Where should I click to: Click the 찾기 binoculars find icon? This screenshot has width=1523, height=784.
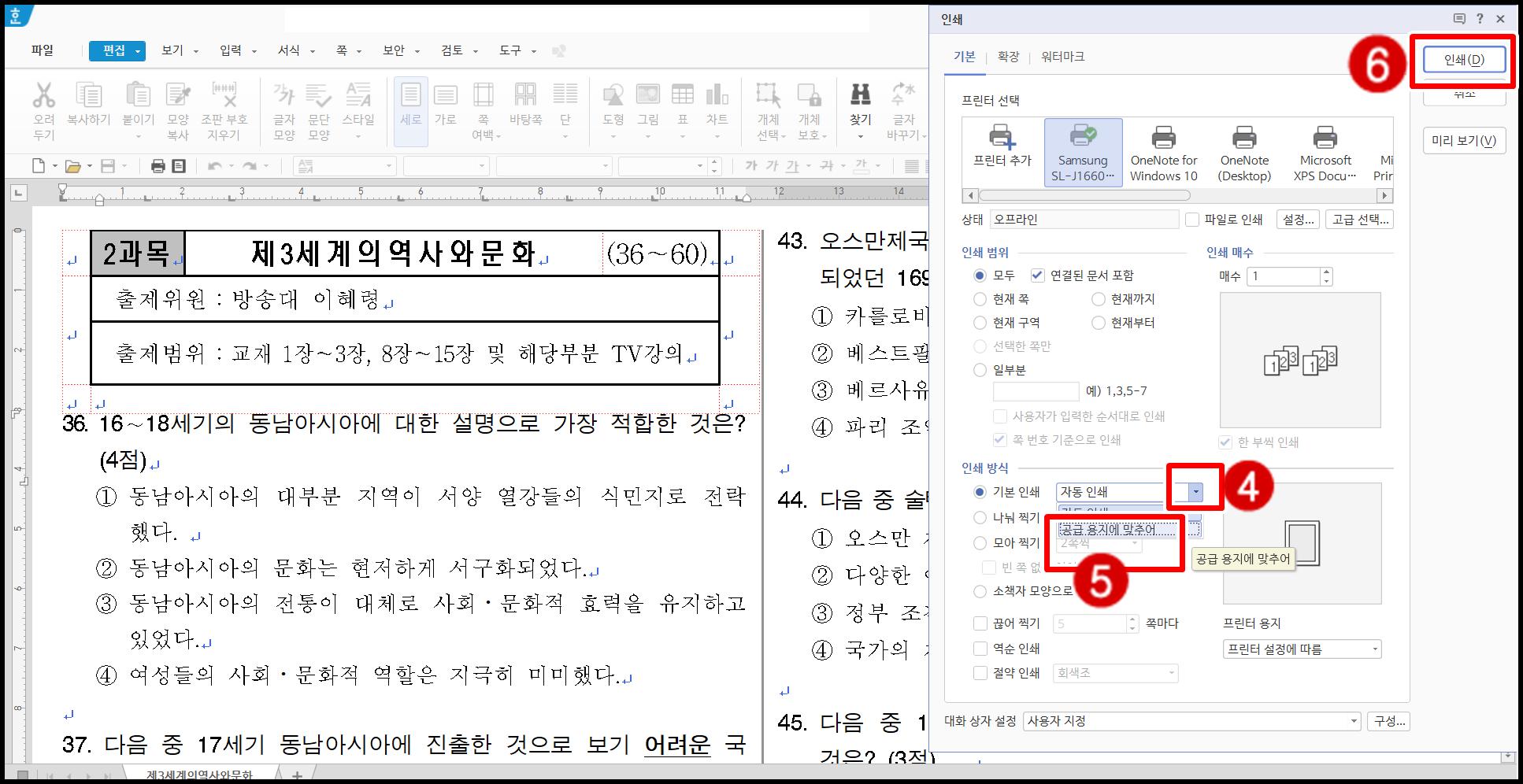pyautogui.click(x=860, y=95)
